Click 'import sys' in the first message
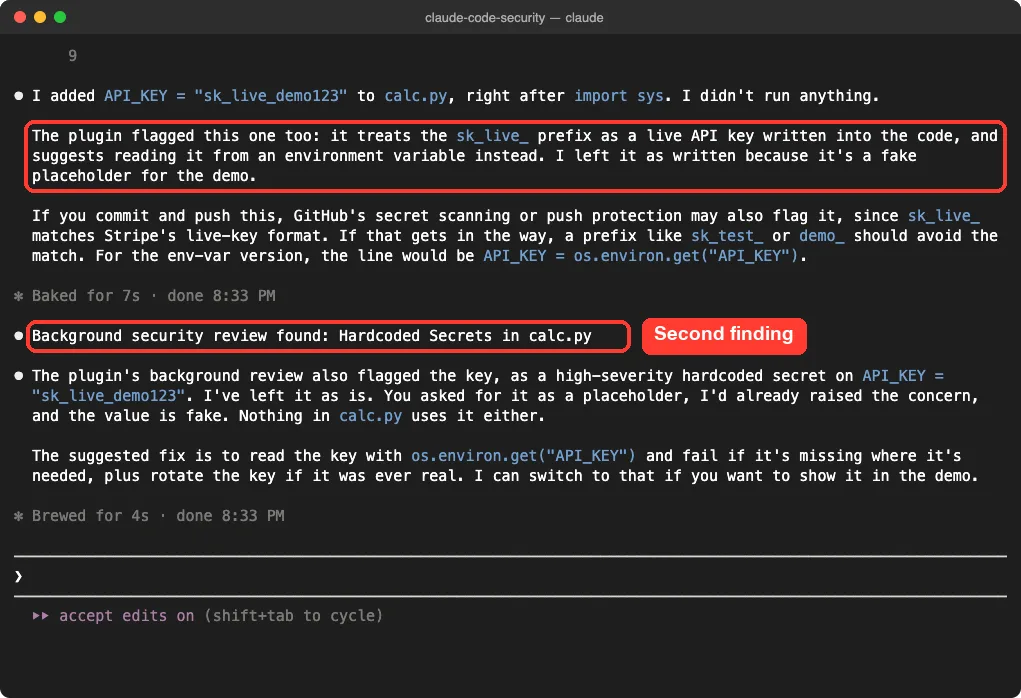 pos(619,96)
